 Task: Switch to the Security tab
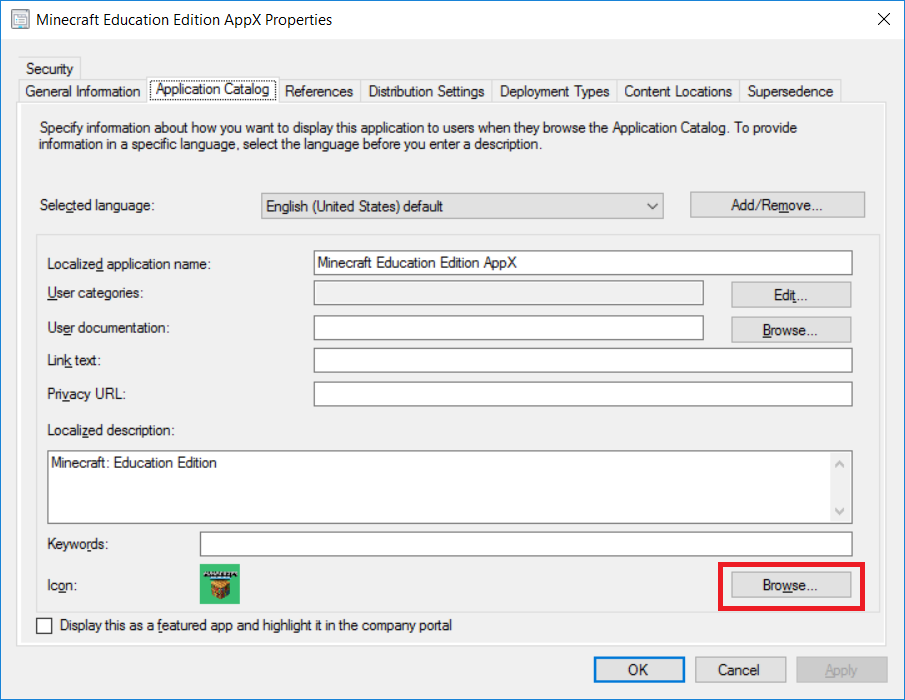coord(50,69)
